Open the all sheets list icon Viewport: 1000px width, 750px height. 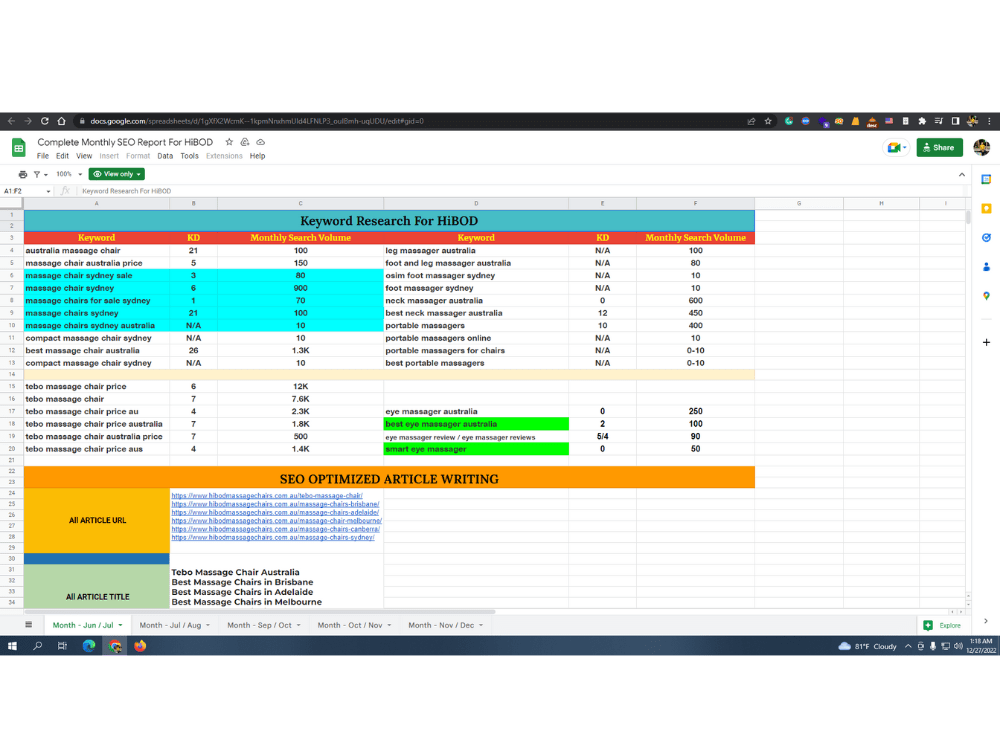[x=29, y=625]
